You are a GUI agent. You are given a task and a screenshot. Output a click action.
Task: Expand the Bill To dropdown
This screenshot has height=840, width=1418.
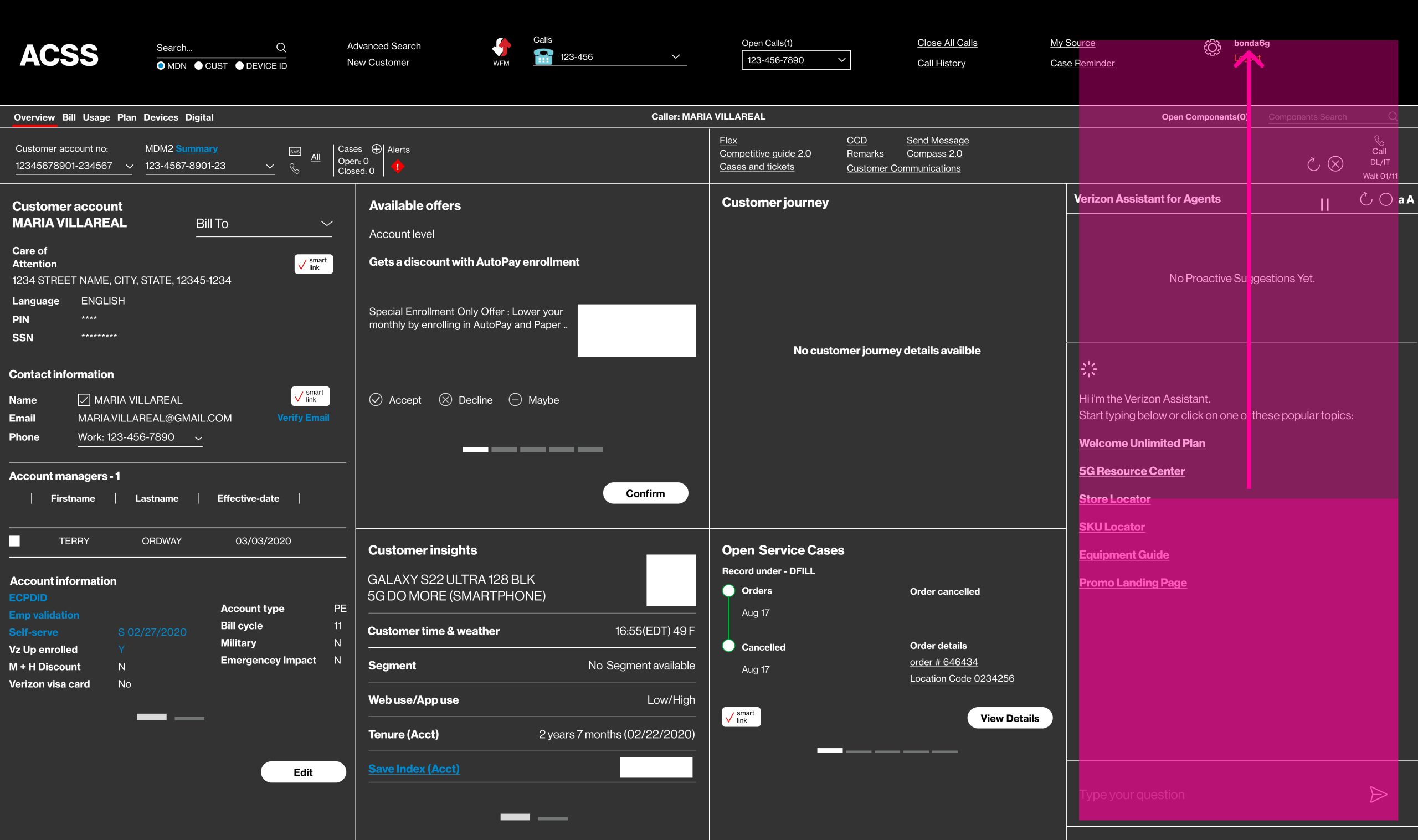[327, 223]
